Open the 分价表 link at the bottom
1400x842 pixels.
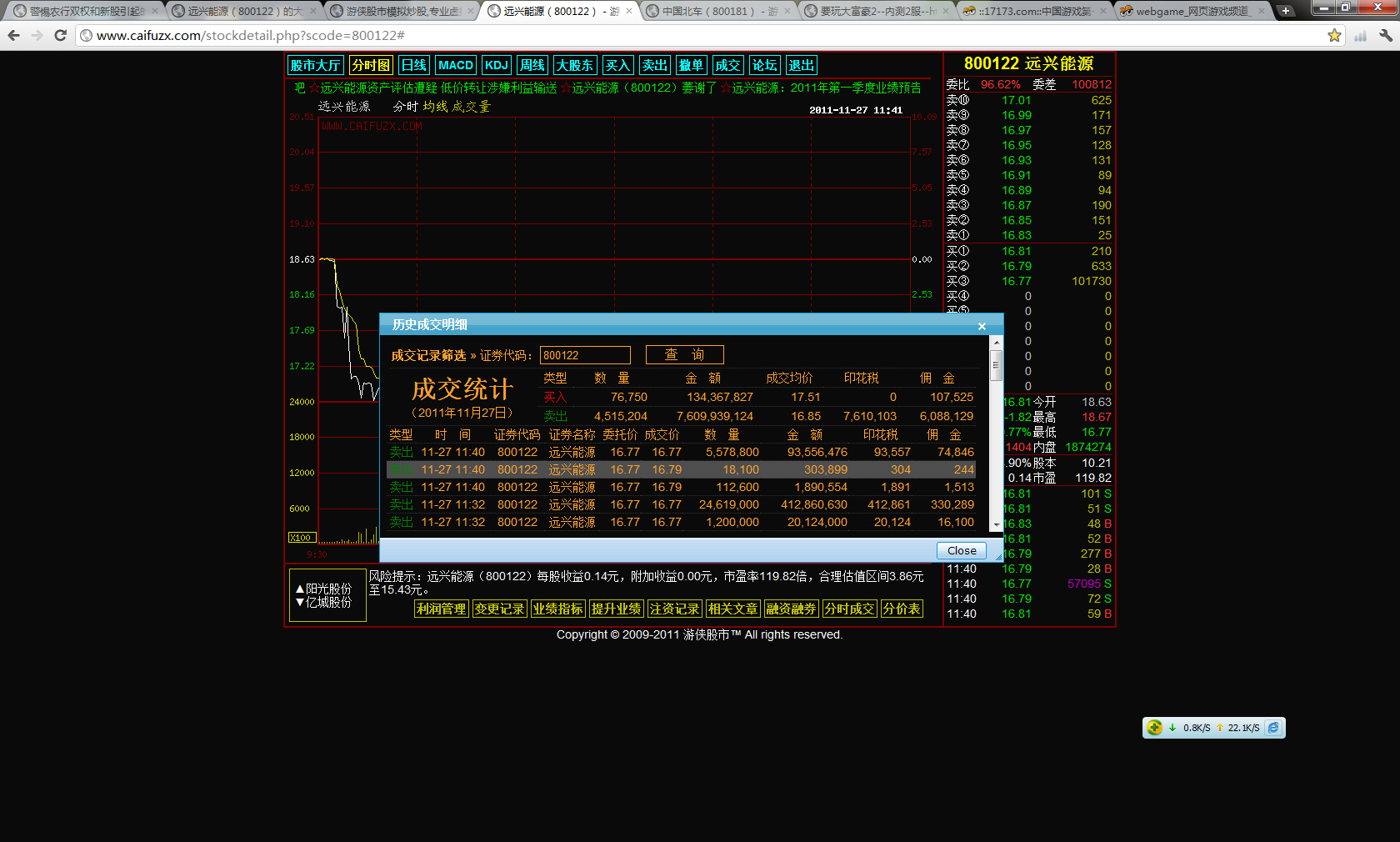tap(902, 609)
